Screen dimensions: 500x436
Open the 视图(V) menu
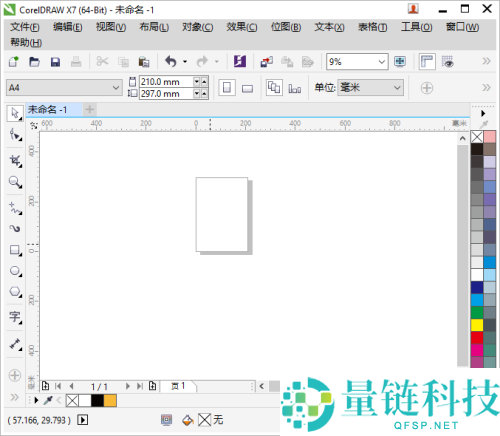pos(111,27)
